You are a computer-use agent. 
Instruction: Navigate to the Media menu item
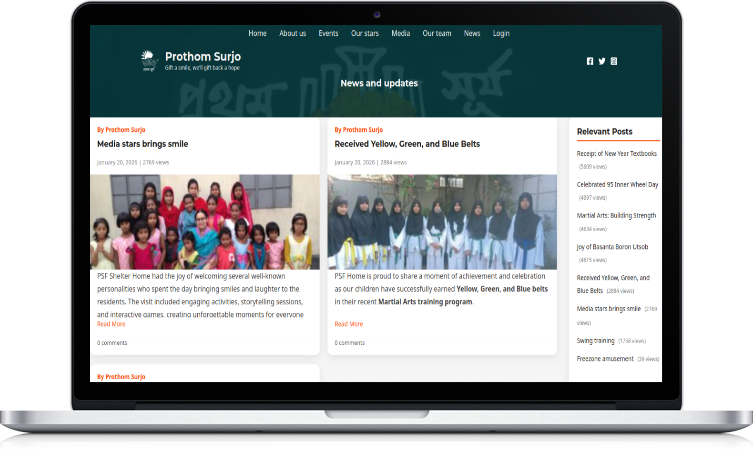coord(401,33)
